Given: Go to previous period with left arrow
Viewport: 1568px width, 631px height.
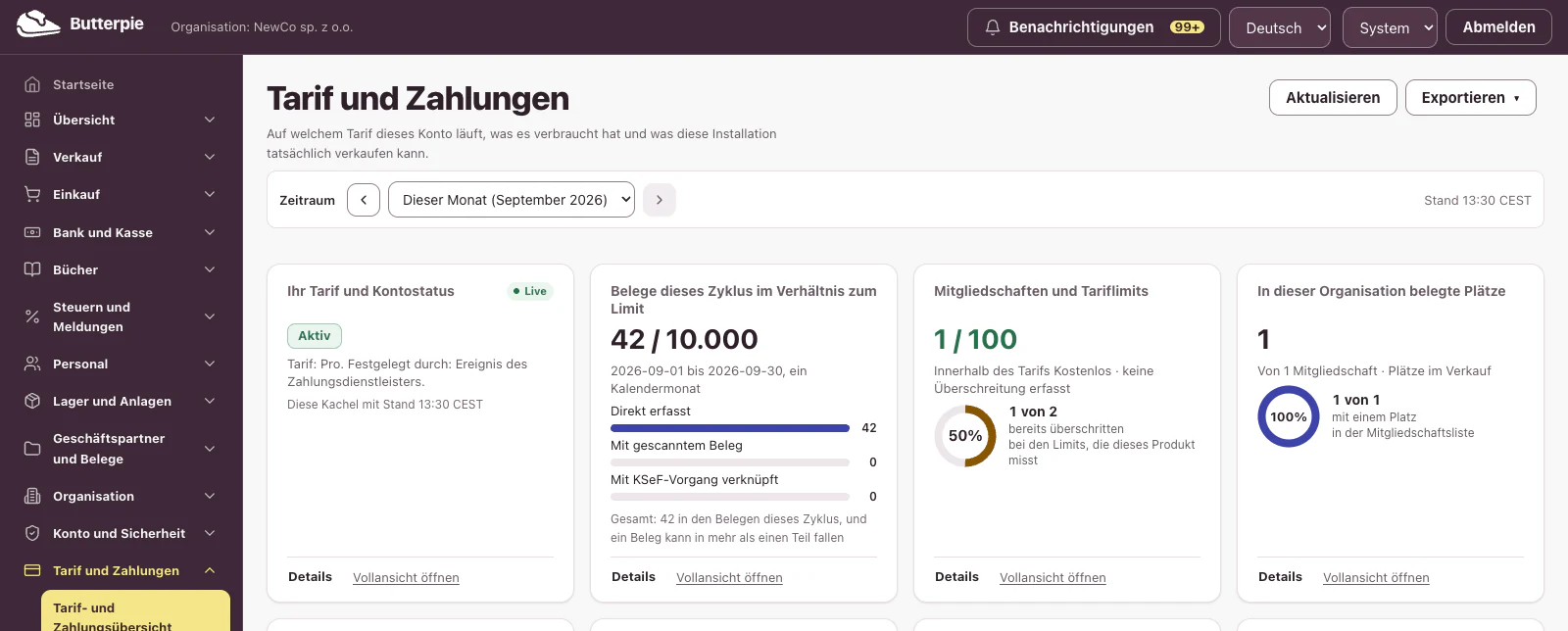Looking at the screenshot, I should [364, 200].
